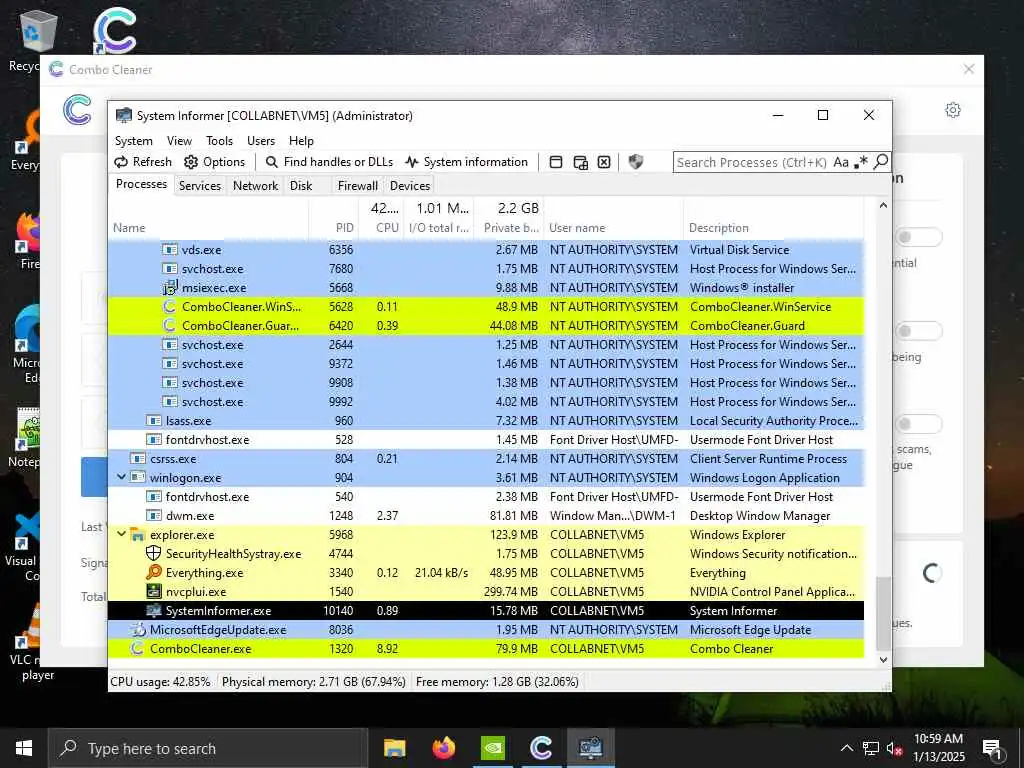Click the search magnifier in search box

click(880, 161)
